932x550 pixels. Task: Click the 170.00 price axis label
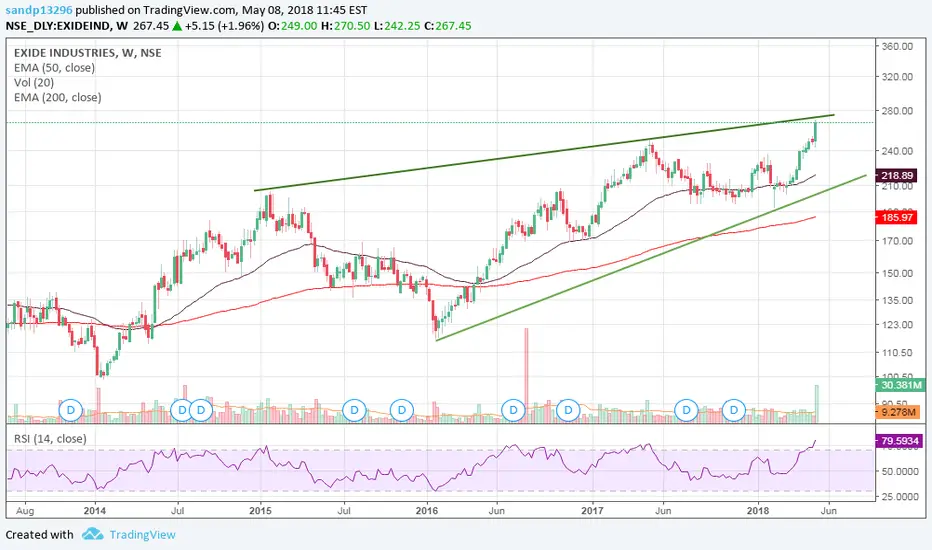pos(898,241)
